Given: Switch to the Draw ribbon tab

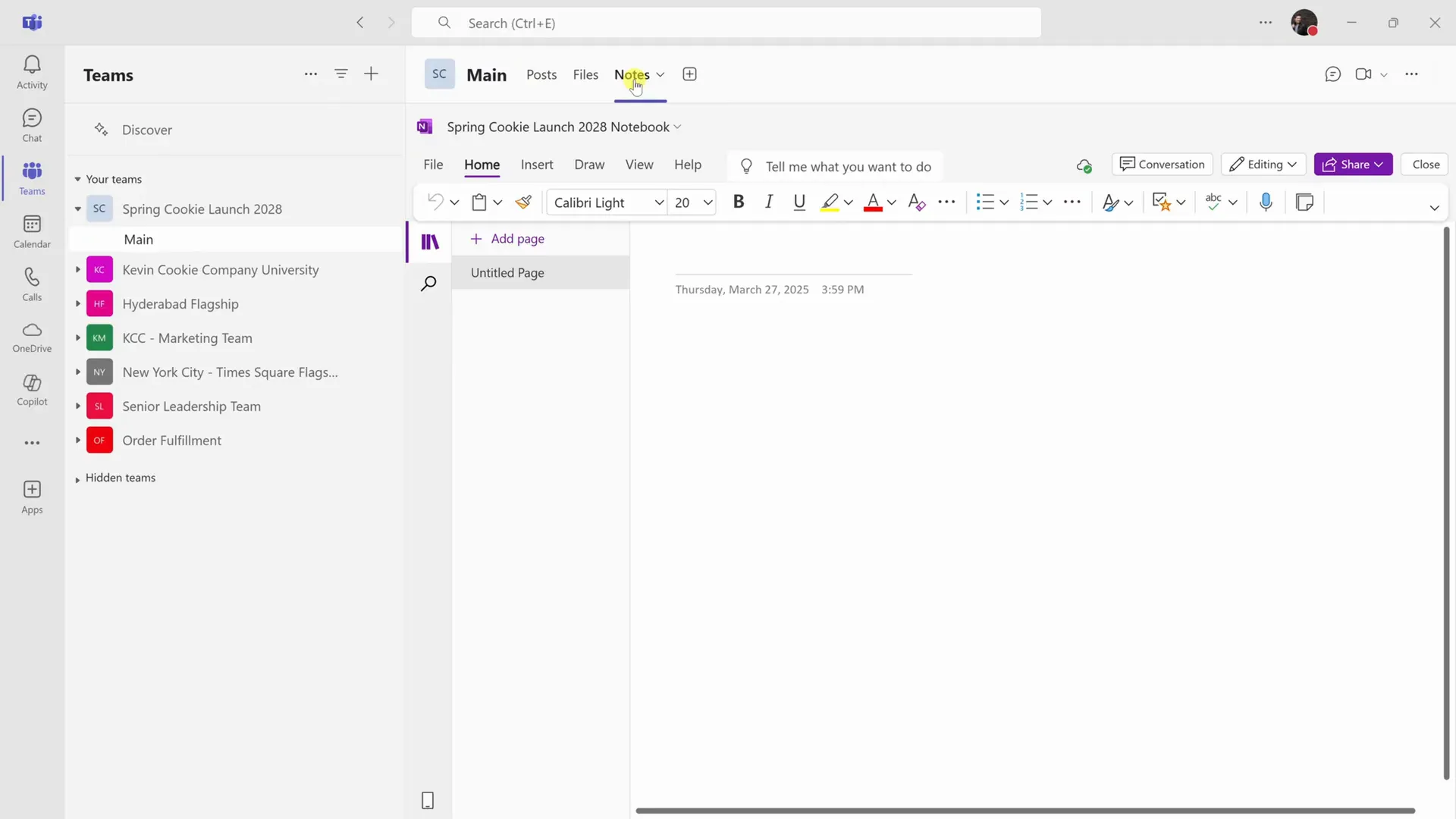Looking at the screenshot, I should click(589, 165).
